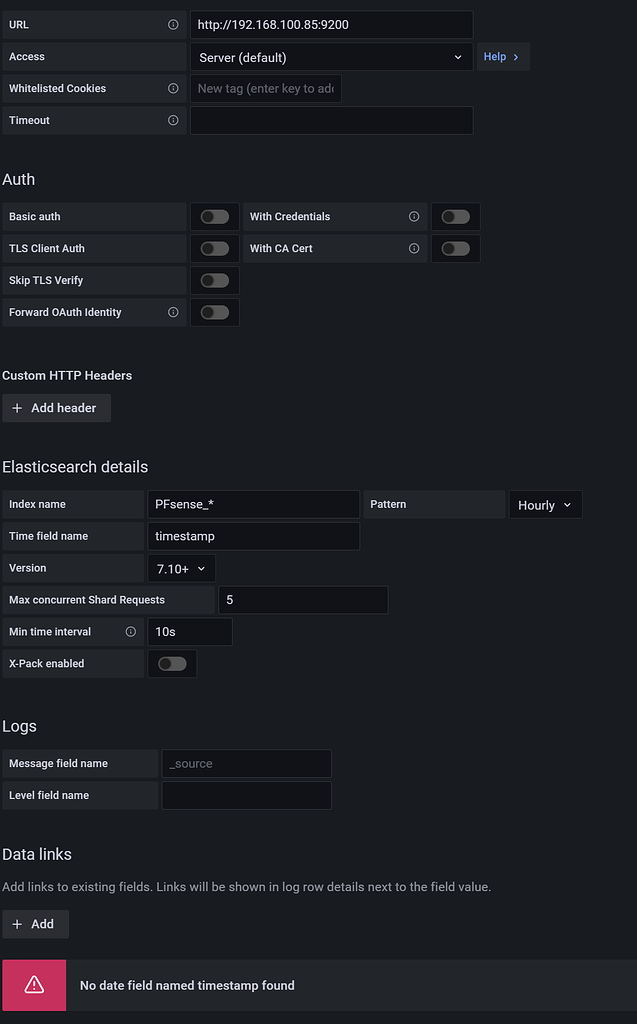Select the Time field name input
The height and width of the screenshot is (1024, 637).
tap(253, 536)
